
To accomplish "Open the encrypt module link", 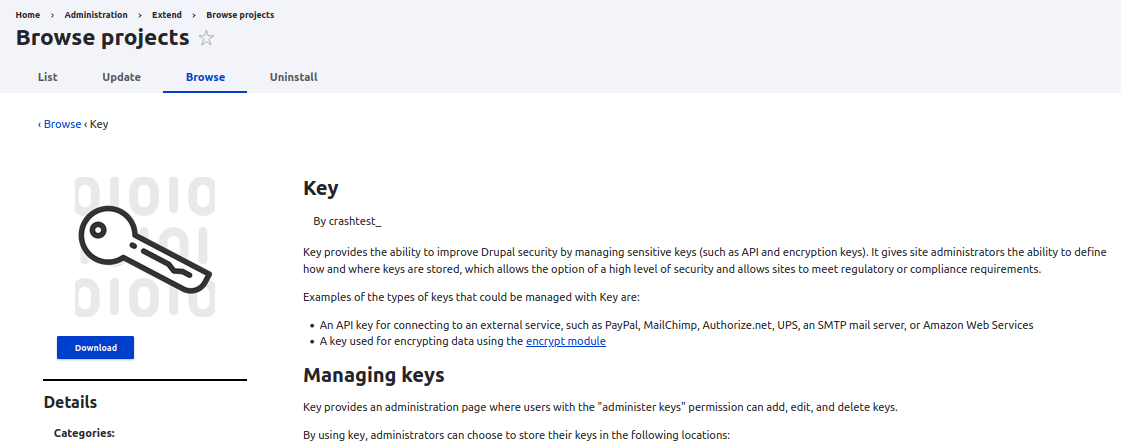I will click(565, 341).
